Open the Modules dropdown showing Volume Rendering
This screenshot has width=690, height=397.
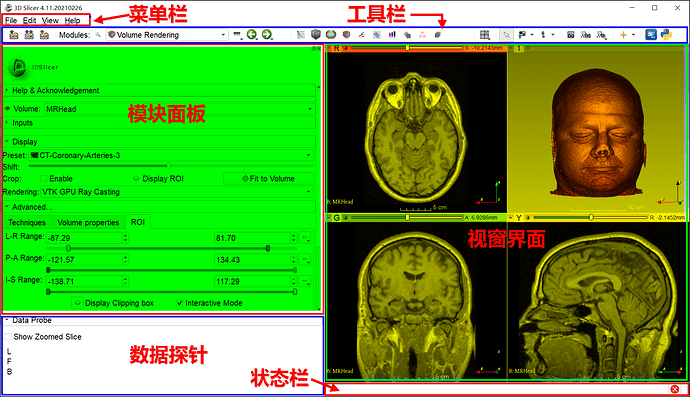(167, 35)
